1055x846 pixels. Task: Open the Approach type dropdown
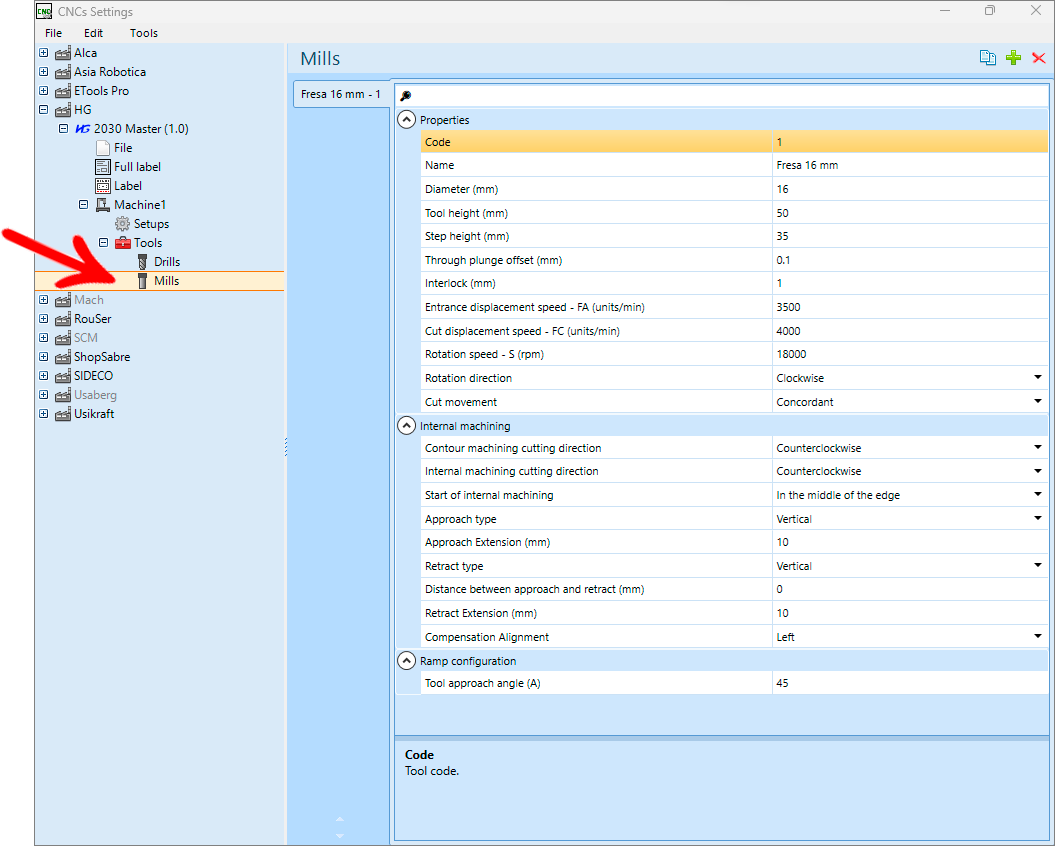pyautogui.click(x=1038, y=518)
